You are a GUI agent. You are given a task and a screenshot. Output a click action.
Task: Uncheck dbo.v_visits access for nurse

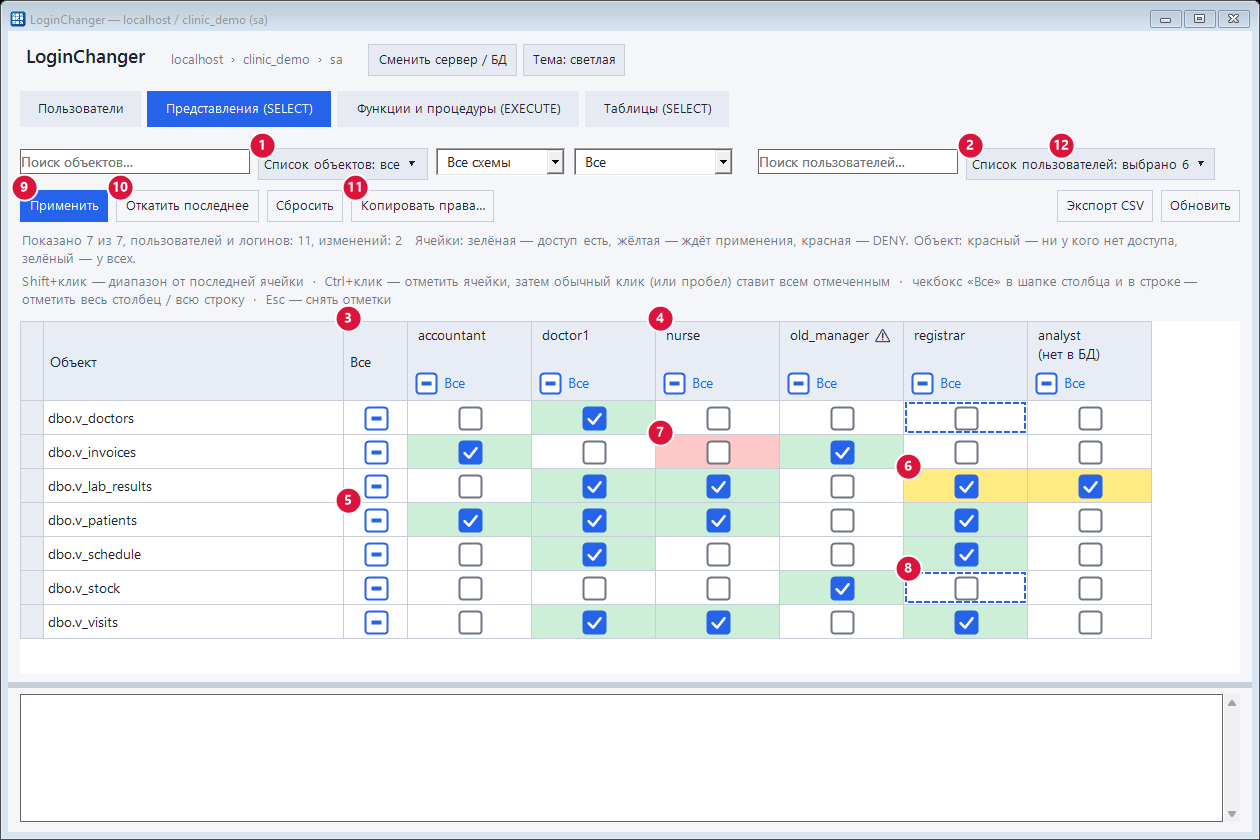pyautogui.click(x=718, y=622)
